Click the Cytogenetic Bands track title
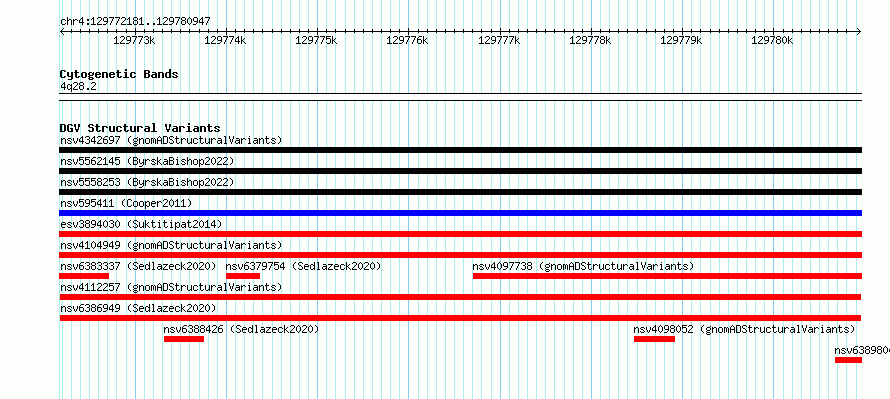Screen dimensions: 890x399 pyautogui.click(x=119, y=74)
